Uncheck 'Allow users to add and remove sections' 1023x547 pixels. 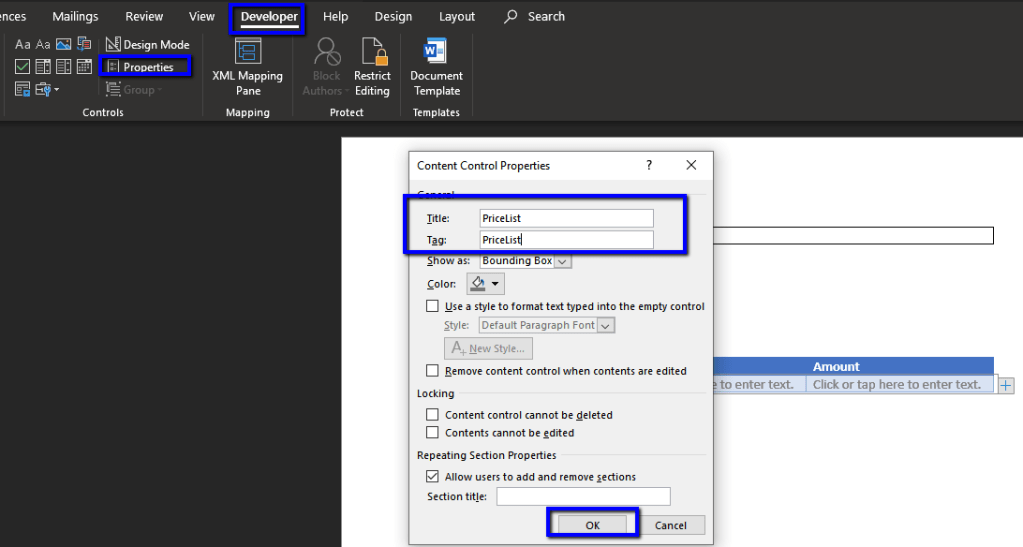(433, 477)
